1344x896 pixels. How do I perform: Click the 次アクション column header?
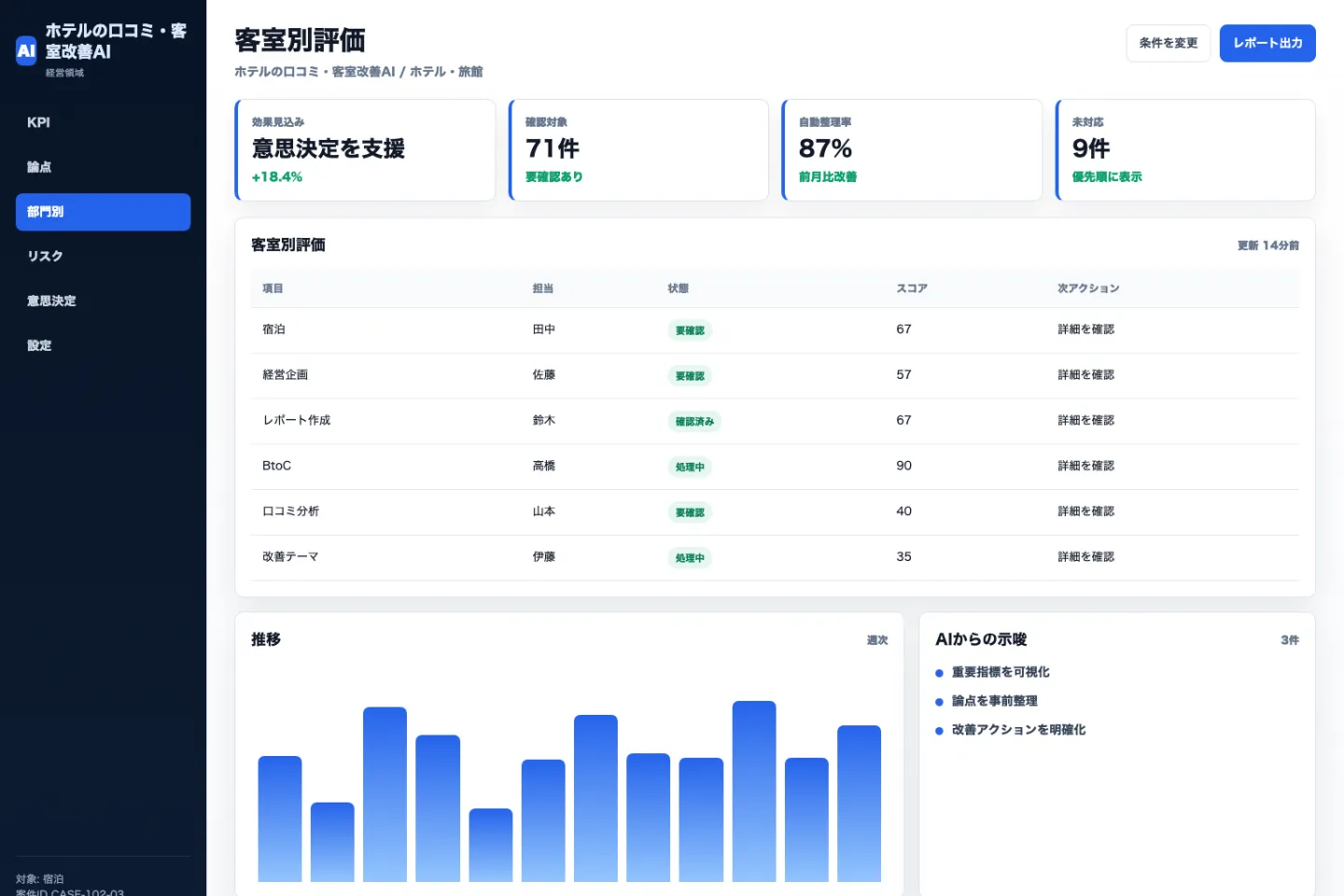1088,288
